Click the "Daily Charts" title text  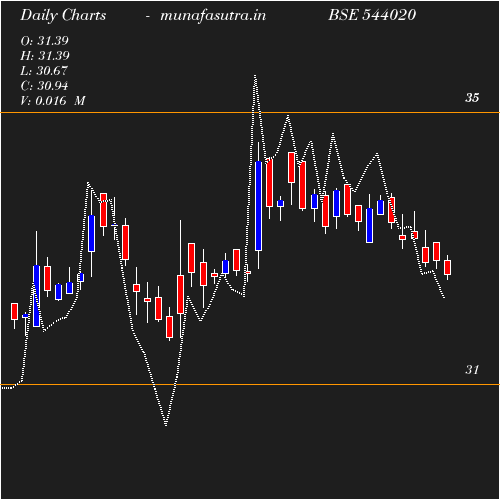(x=63, y=16)
